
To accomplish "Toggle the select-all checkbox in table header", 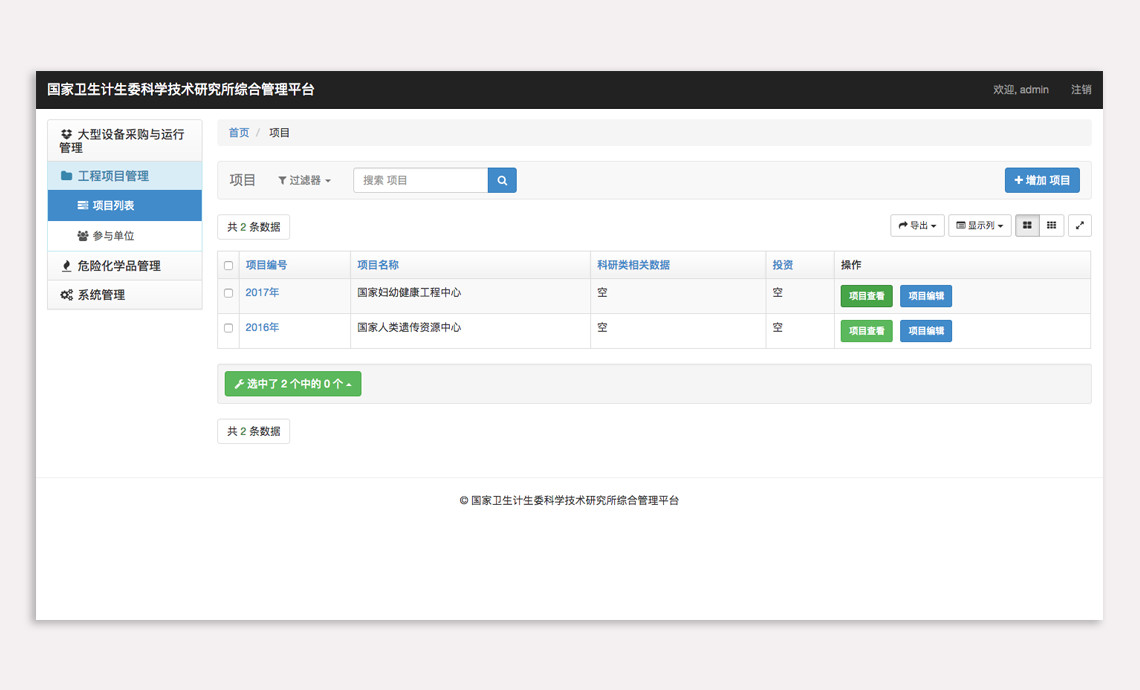I will 228,266.
